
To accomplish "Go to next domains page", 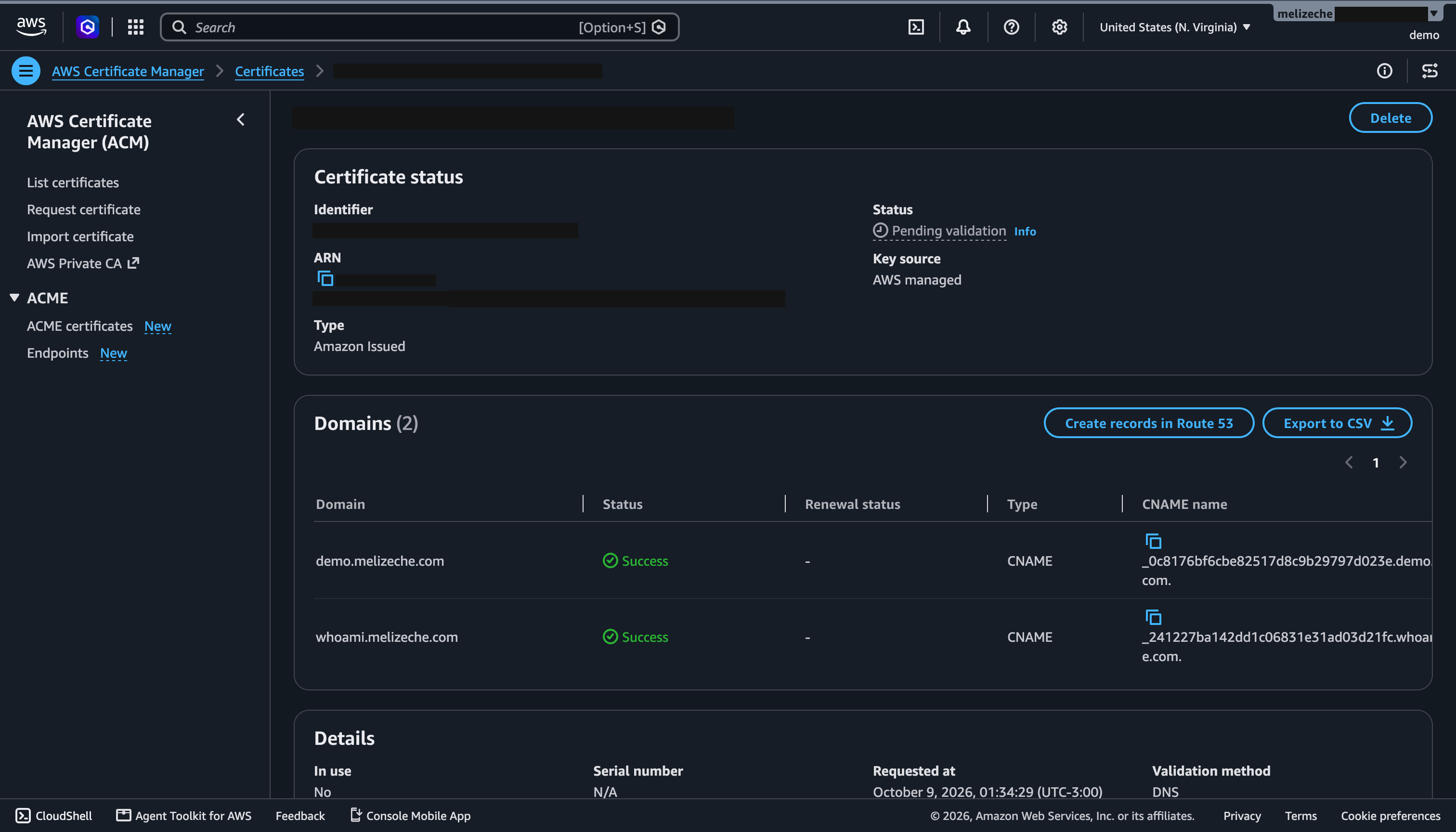I will pyautogui.click(x=1403, y=462).
